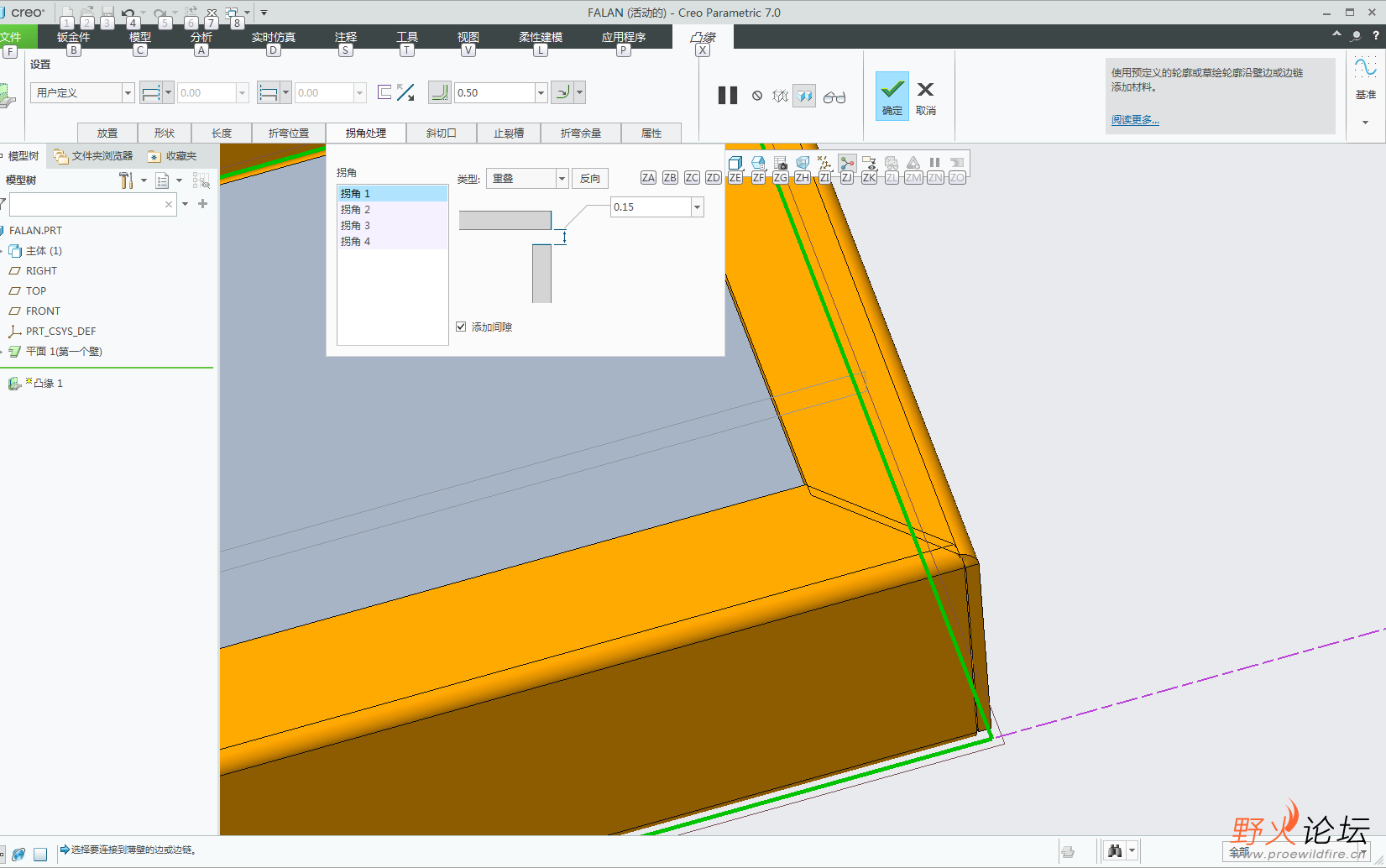Switch to the 文件夹浏览器 tab
Image resolution: width=1386 pixels, height=868 pixels.
click(93, 155)
